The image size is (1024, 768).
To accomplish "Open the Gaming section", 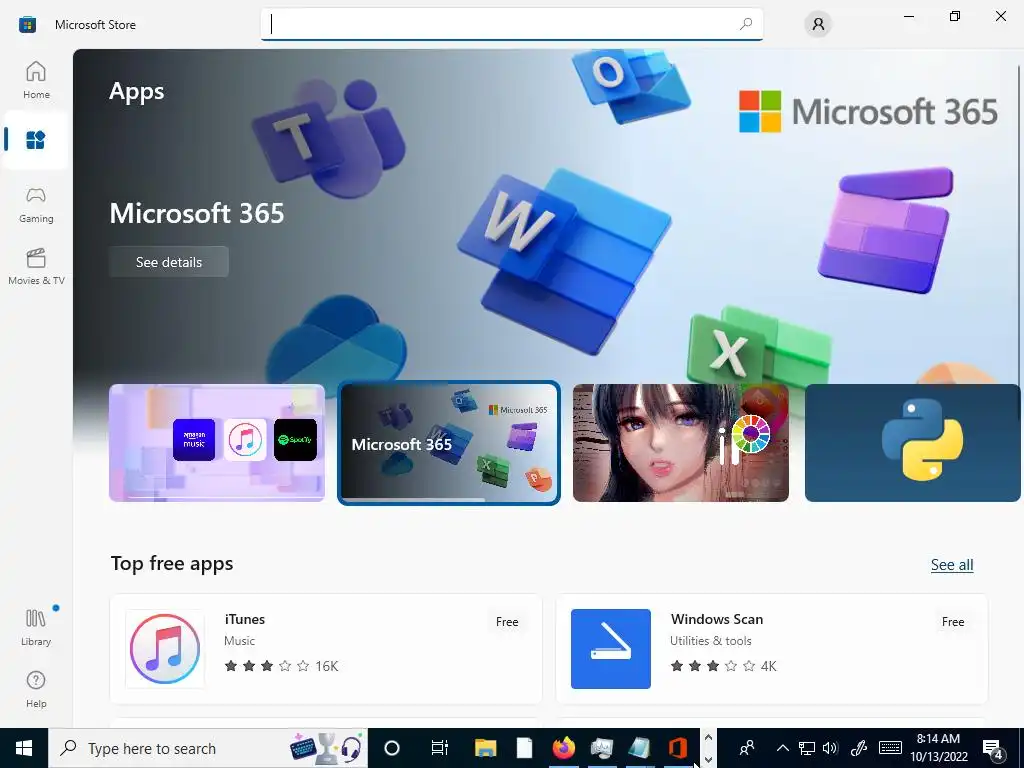I will [x=36, y=205].
